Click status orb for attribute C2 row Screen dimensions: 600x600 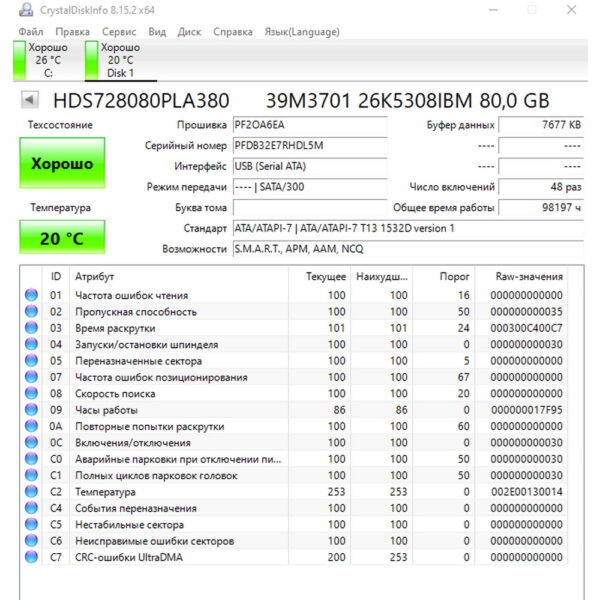coord(31,491)
